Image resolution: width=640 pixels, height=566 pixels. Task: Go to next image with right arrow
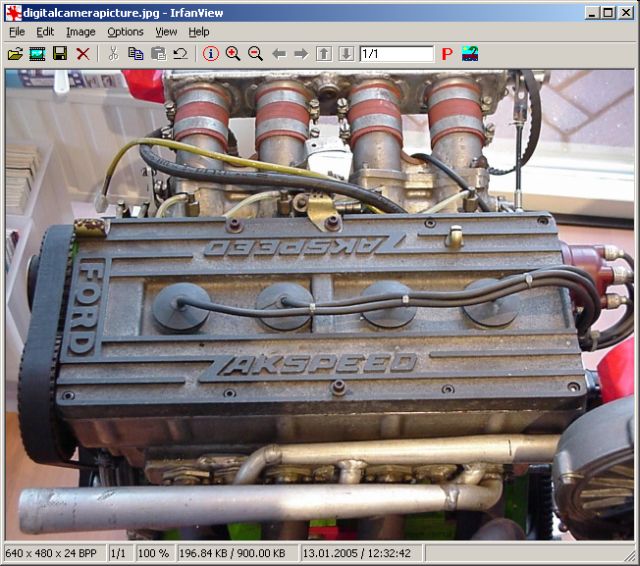tap(301, 54)
